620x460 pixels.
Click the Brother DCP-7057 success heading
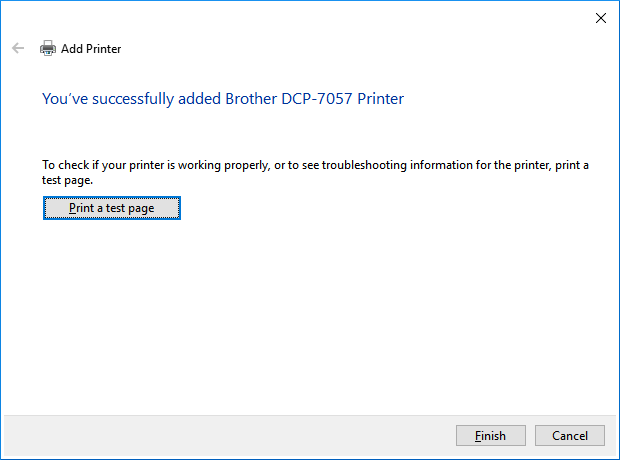click(x=222, y=98)
